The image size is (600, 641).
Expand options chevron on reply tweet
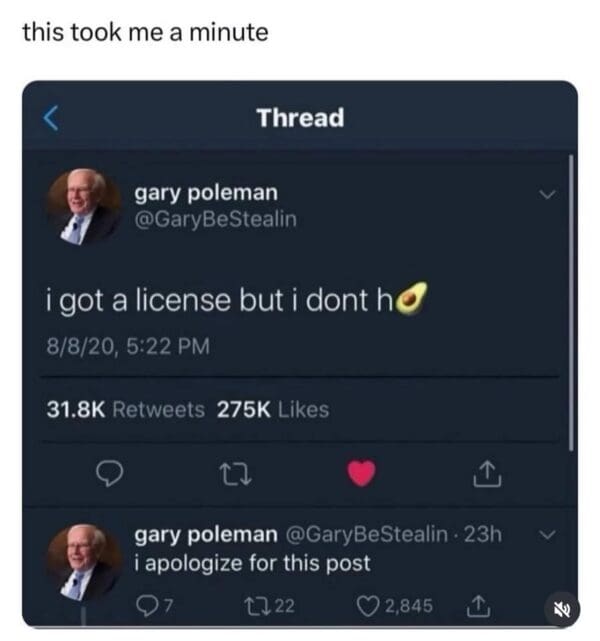(547, 534)
